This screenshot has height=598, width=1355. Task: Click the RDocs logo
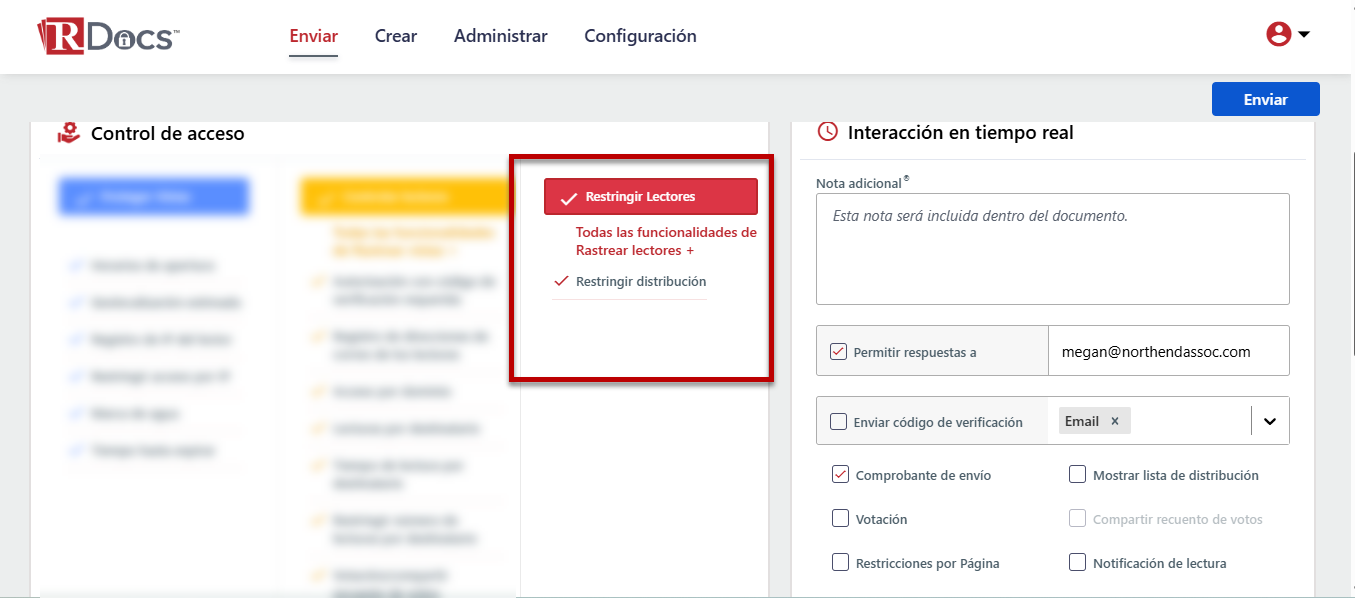(x=108, y=36)
